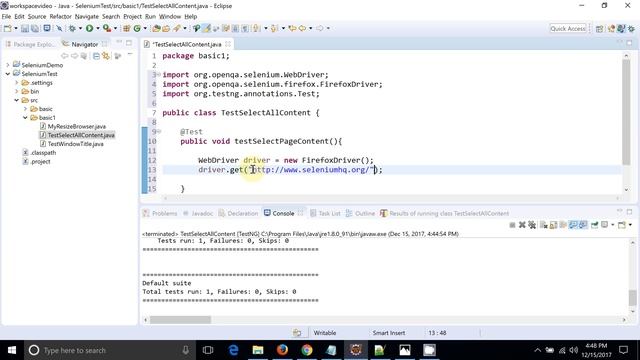Screen dimensions: 640x360
Task: Click the Last Edit Location arrow icon
Action: (292, 28)
